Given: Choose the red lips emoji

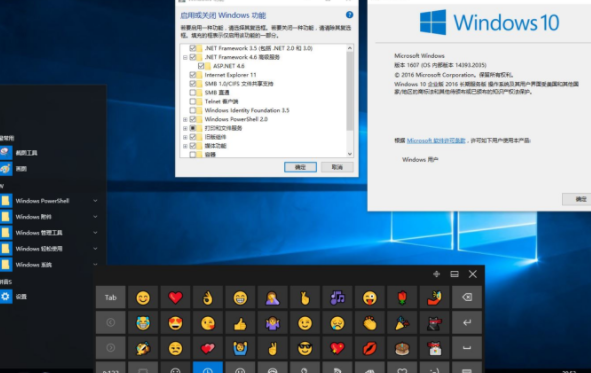Looking at the screenshot, I should (x=370, y=348).
